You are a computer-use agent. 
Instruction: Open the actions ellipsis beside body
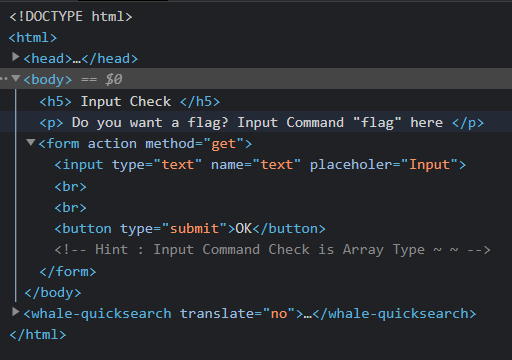pos(4,79)
